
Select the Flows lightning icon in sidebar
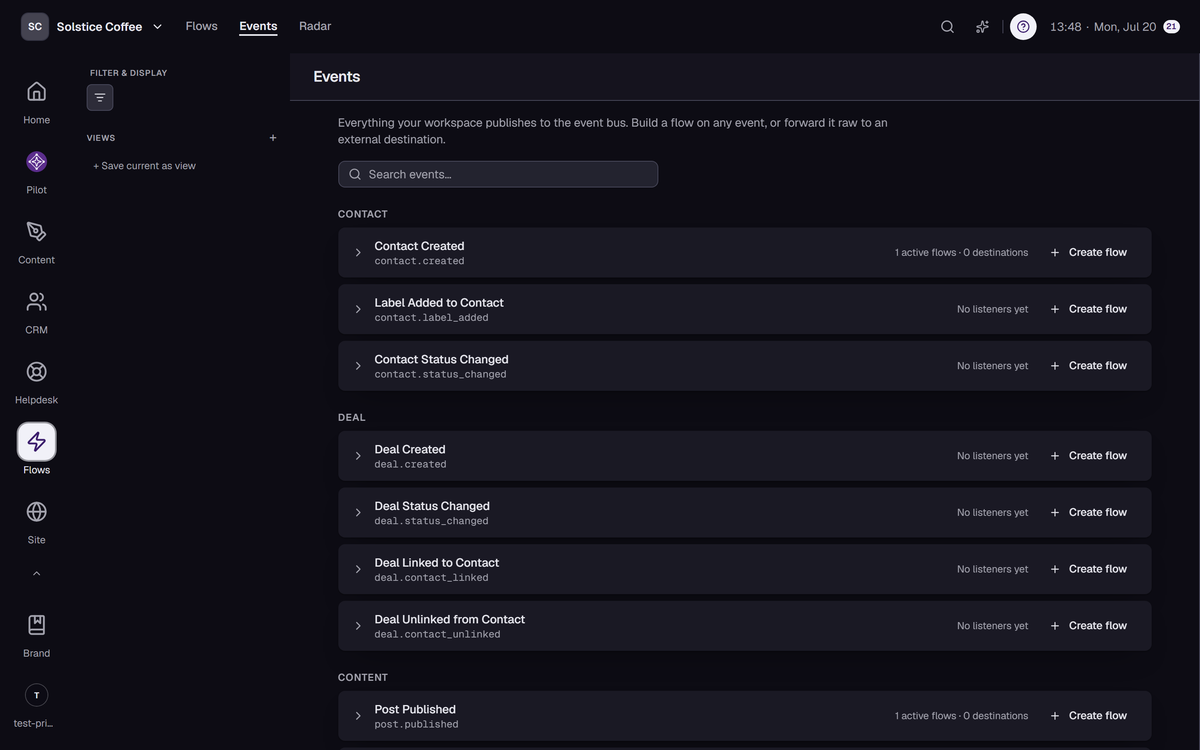click(36, 442)
